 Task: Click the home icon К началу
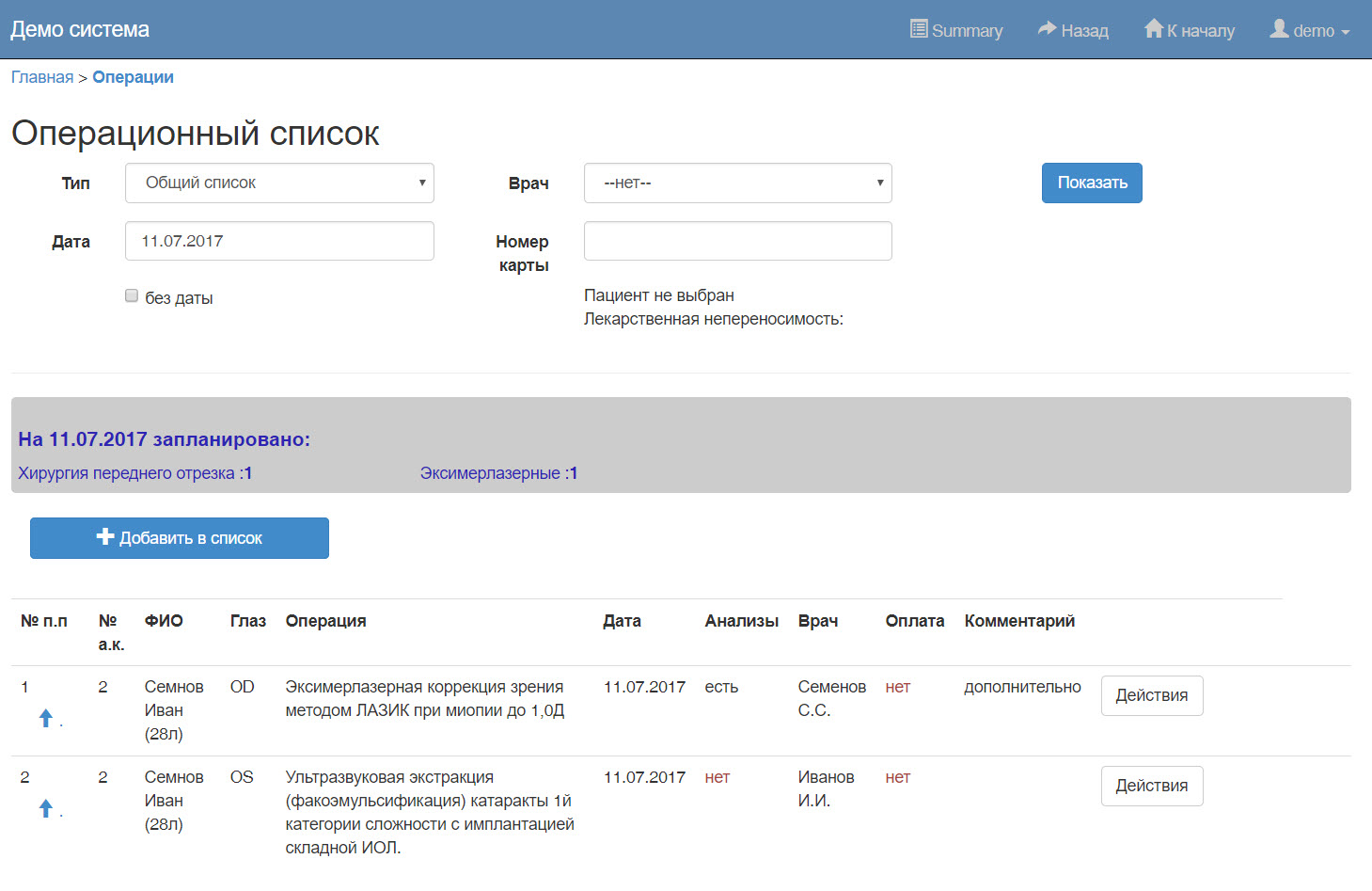pyautogui.click(x=1153, y=29)
